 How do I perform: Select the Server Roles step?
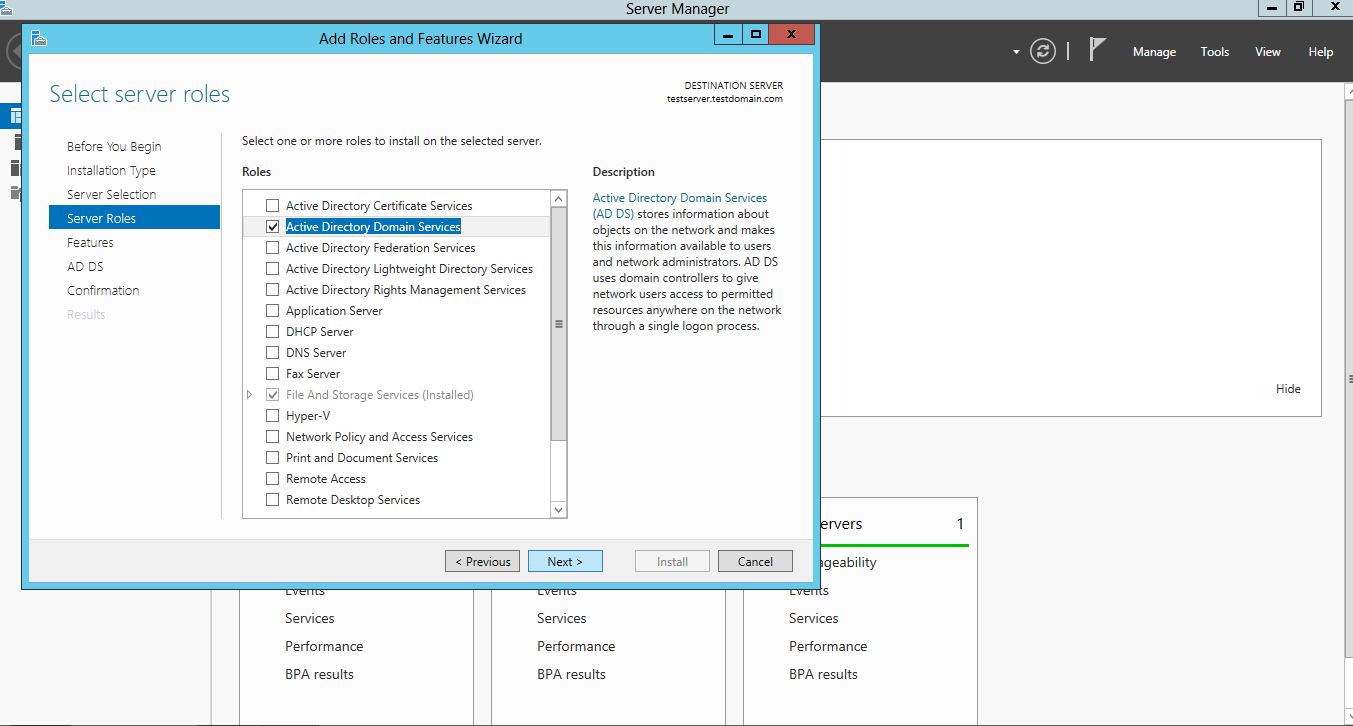(x=134, y=218)
